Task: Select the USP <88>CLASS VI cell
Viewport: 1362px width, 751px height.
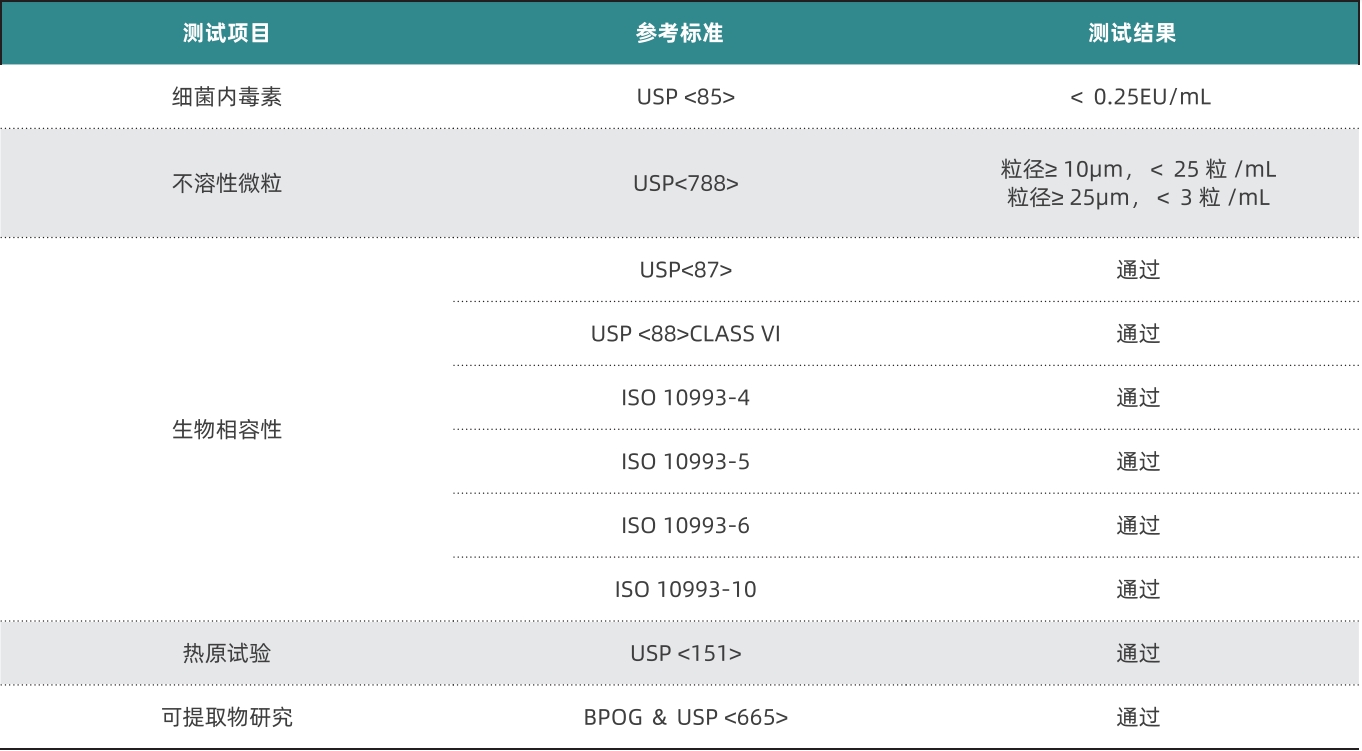Action: [x=686, y=333]
